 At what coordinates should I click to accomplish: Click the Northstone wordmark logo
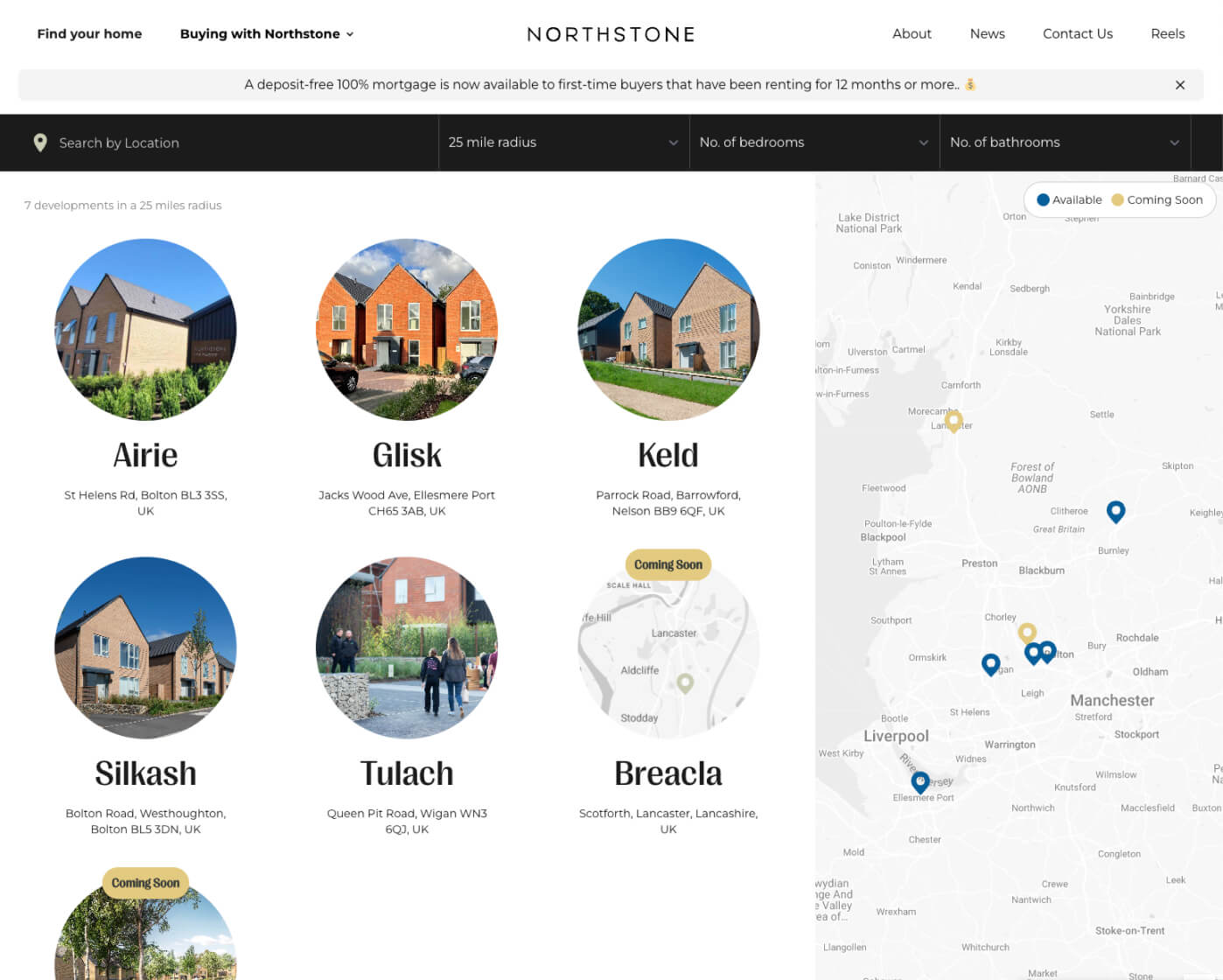(x=611, y=34)
